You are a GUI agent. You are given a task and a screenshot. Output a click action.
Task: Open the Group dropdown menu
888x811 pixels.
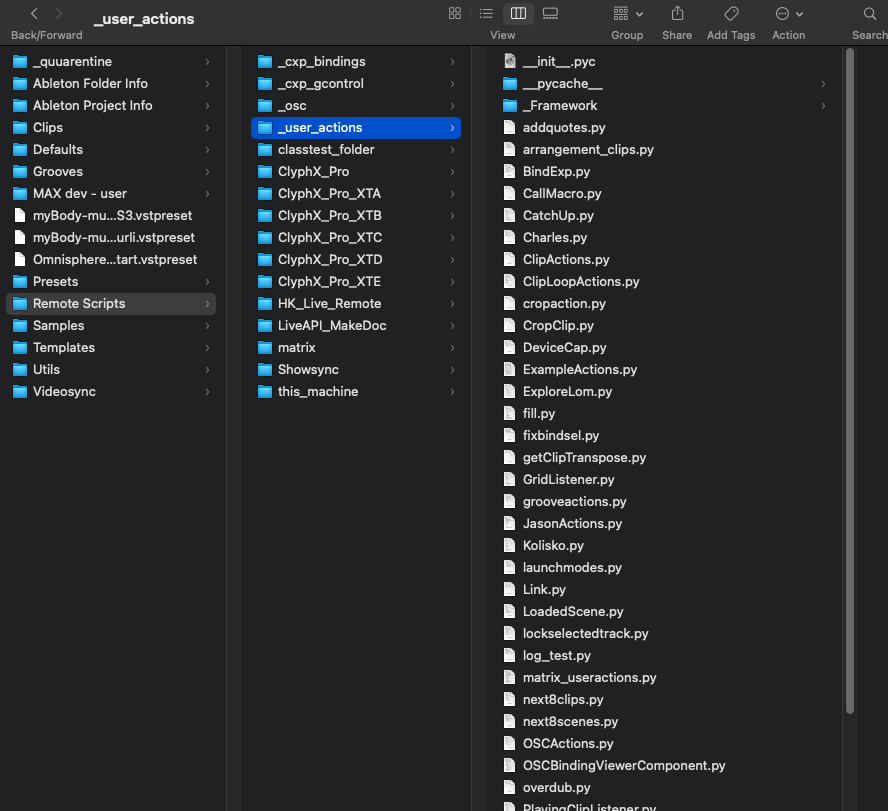627,14
